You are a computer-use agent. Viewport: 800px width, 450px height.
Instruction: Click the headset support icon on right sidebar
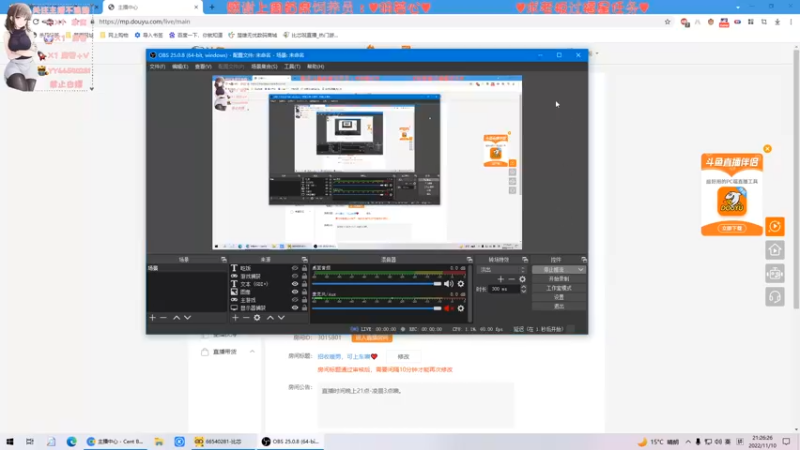coord(774,297)
